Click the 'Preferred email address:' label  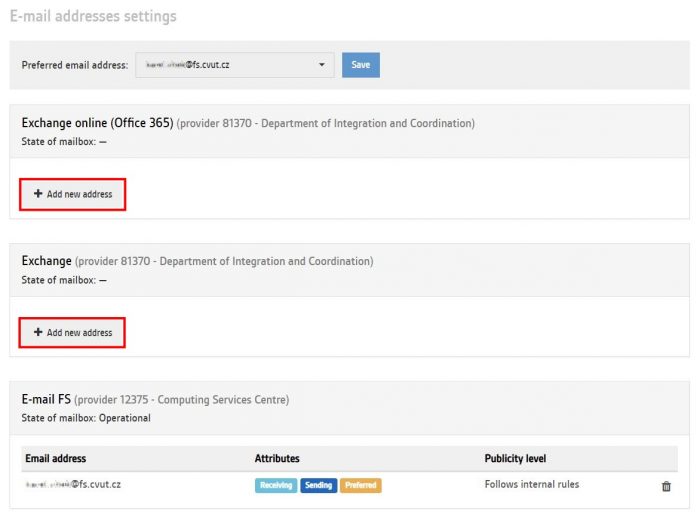75,65
